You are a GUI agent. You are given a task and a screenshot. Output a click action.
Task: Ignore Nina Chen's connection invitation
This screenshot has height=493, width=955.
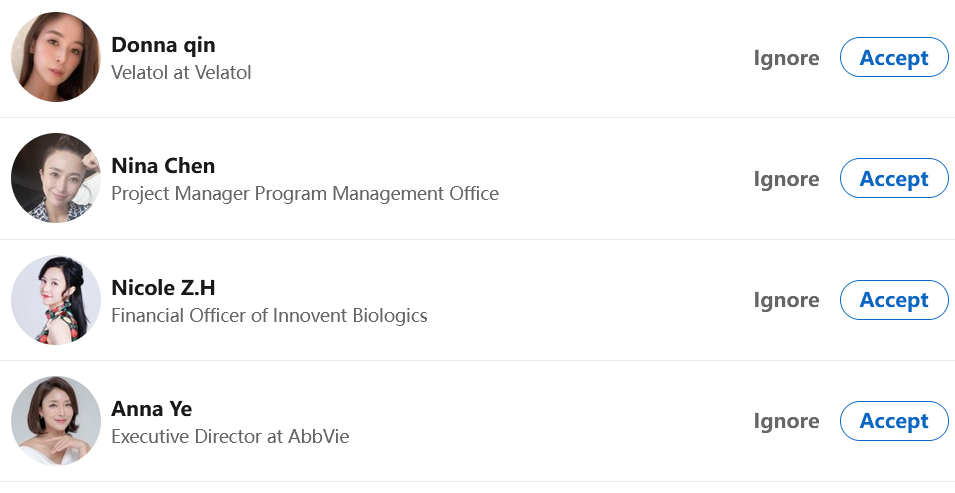coord(786,179)
